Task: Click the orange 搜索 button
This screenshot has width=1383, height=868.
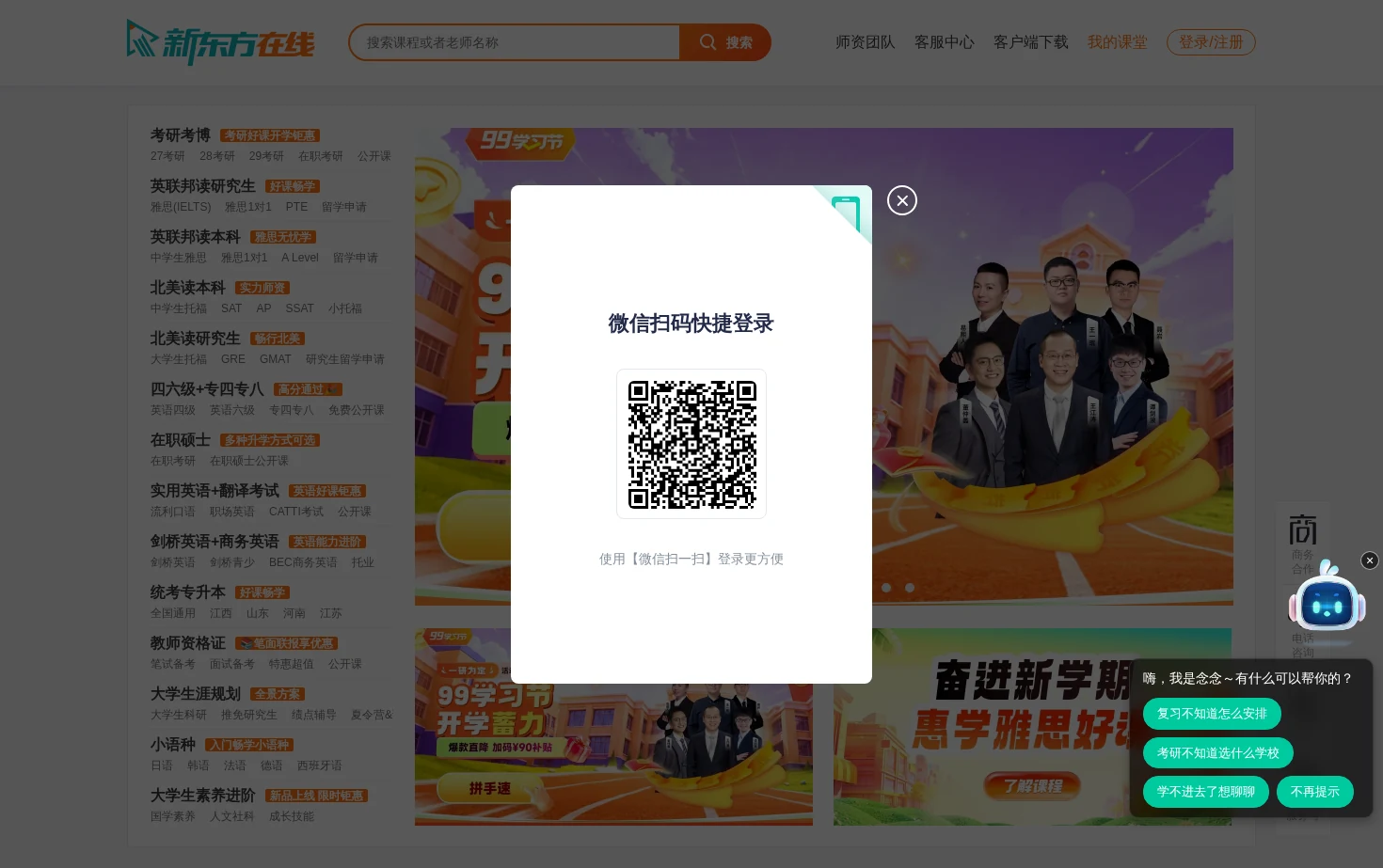Action: click(725, 42)
